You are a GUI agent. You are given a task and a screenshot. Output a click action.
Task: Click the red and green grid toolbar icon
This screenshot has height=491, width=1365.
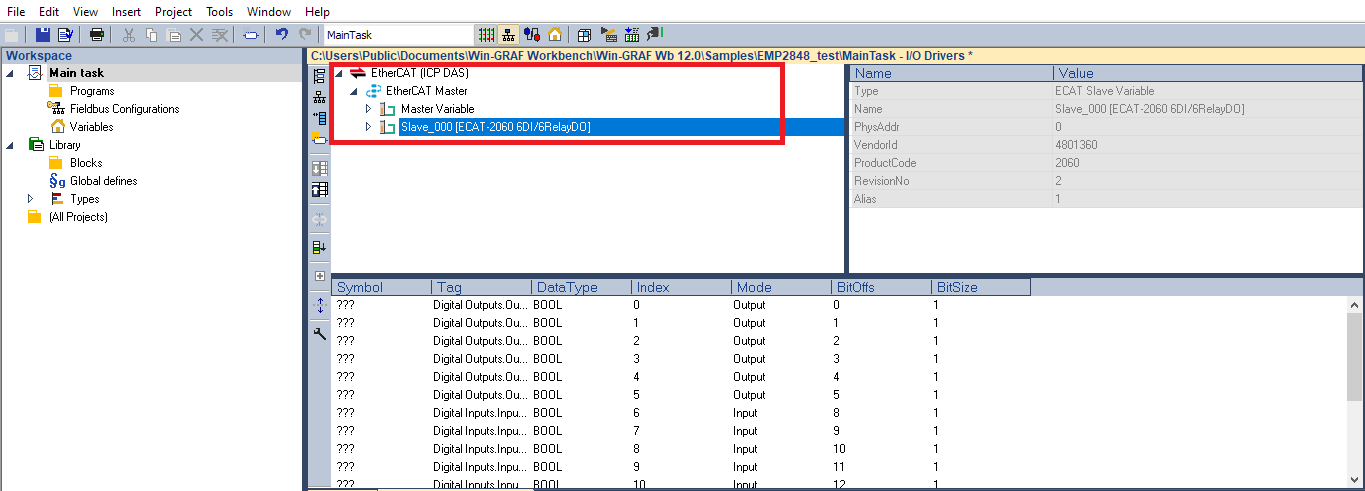pyautogui.click(x=486, y=35)
